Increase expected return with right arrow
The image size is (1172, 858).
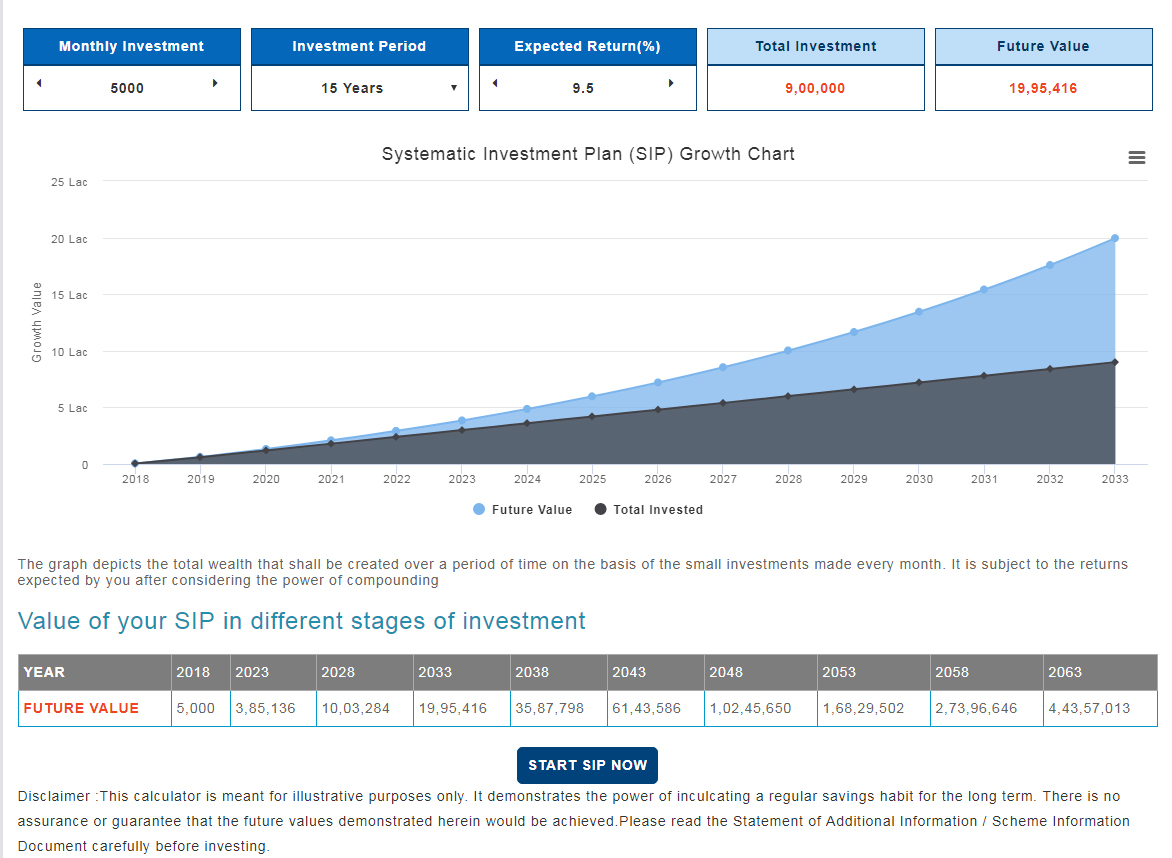[671, 83]
